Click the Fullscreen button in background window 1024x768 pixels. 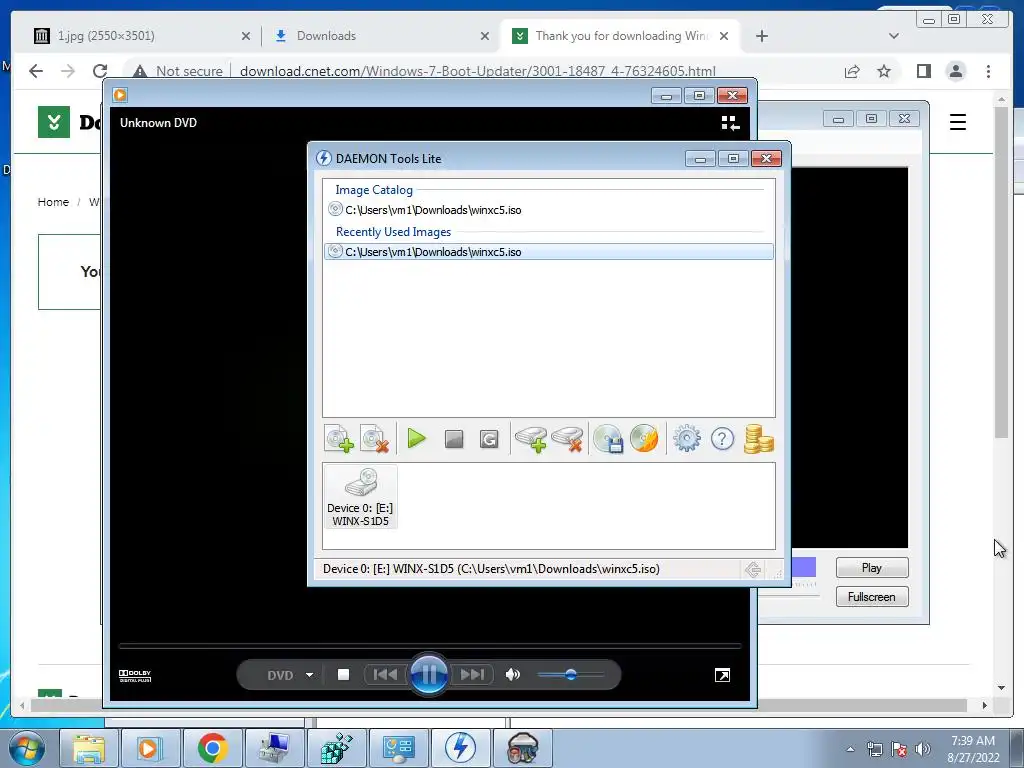click(872, 597)
